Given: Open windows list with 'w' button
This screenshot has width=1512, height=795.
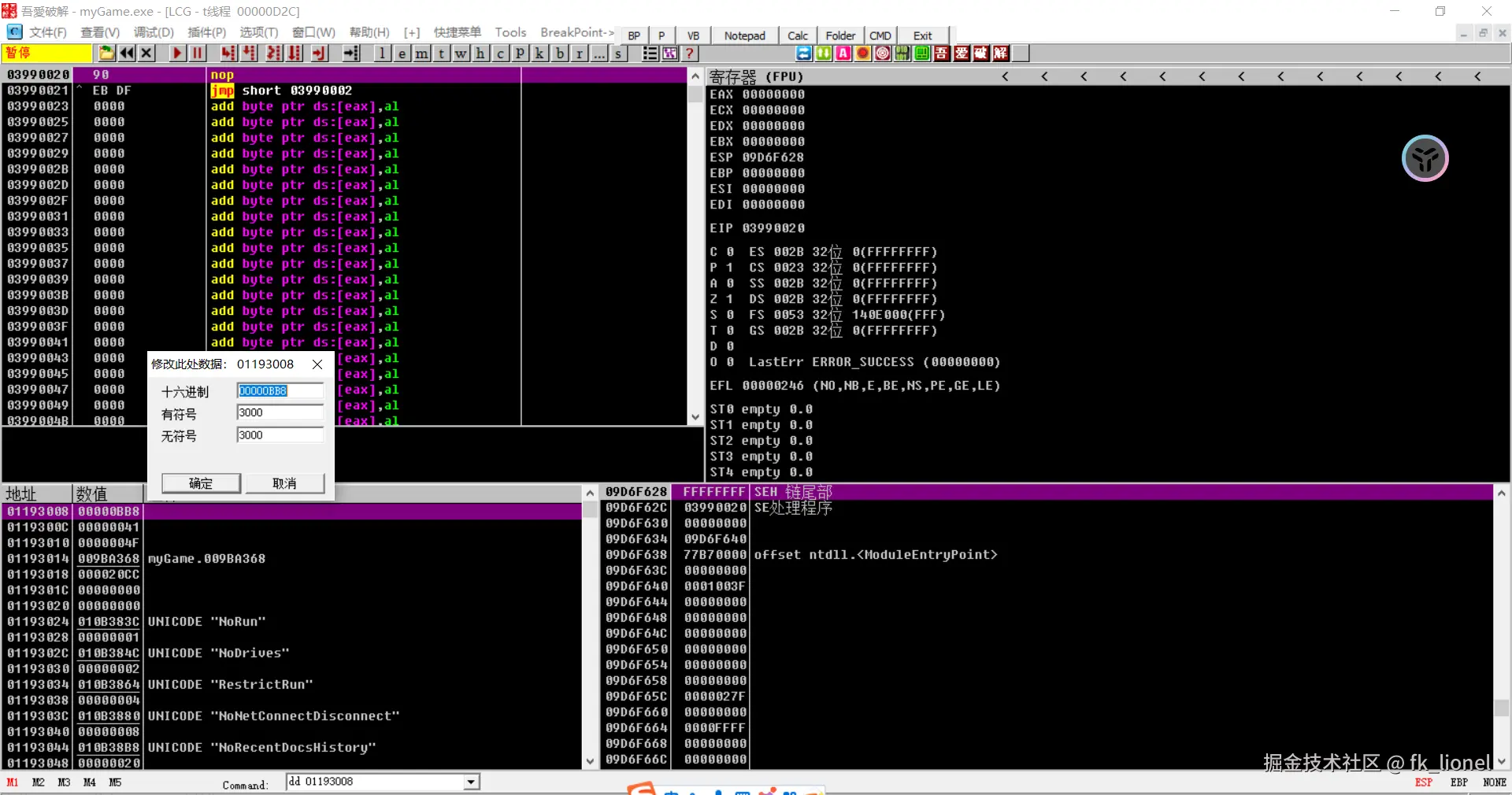Looking at the screenshot, I should point(461,53).
